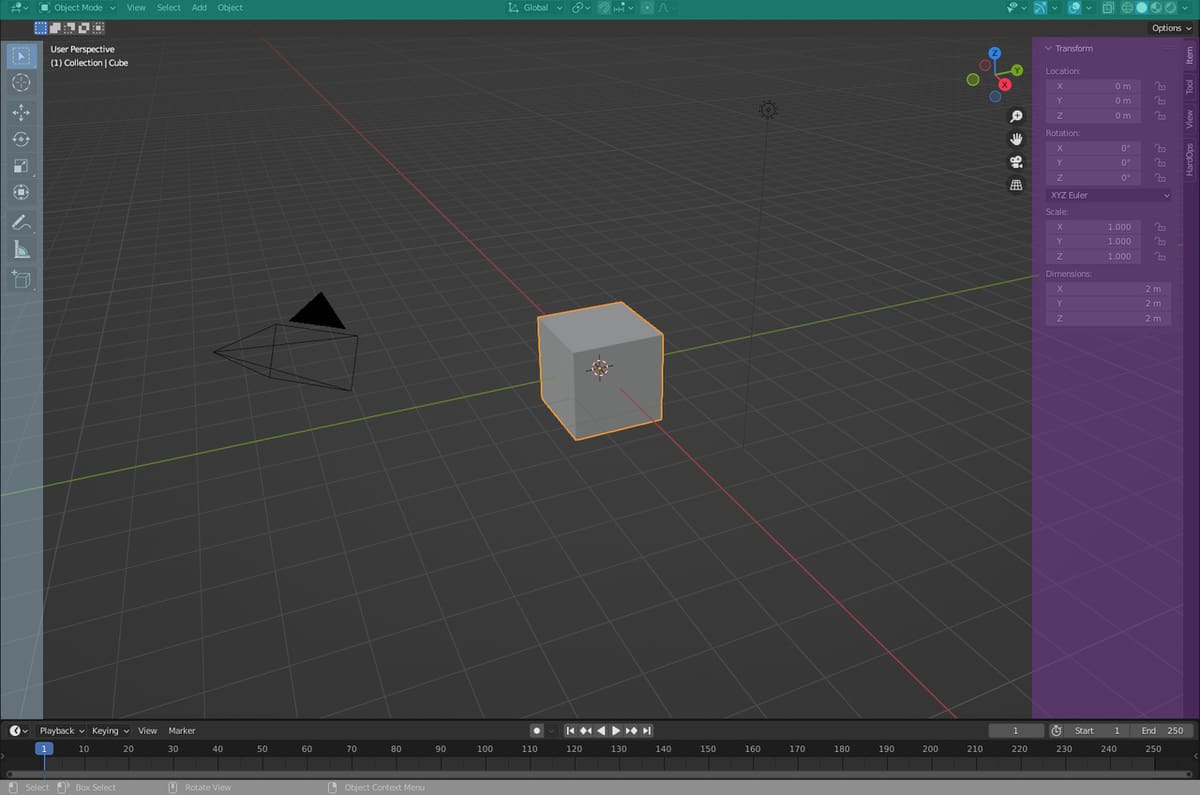This screenshot has width=1200, height=795.
Task: Open the Playback dropdown
Action: click(x=62, y=731)
